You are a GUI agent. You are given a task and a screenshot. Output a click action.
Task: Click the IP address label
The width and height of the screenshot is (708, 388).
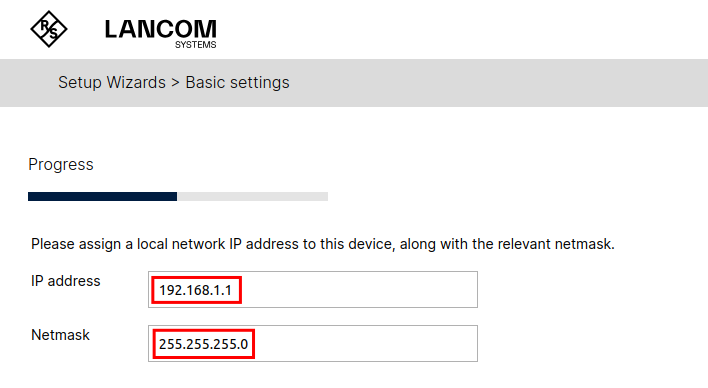(65, 281)
